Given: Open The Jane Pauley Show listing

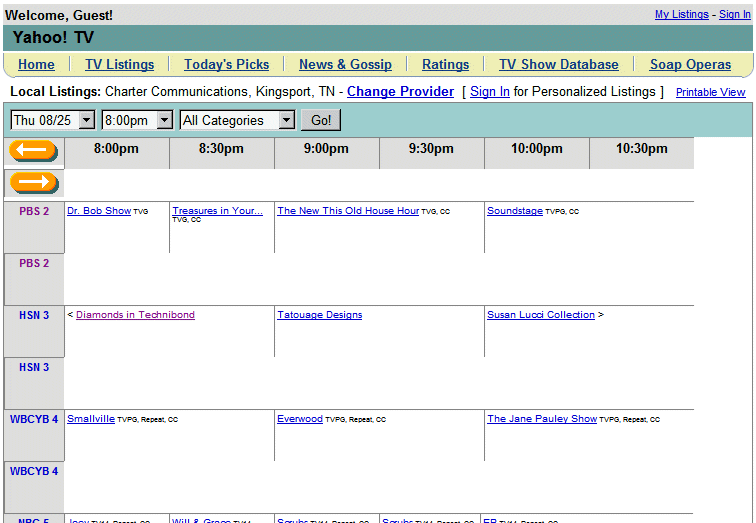Looking at the screenshot, I should click(x=542, y=419).
